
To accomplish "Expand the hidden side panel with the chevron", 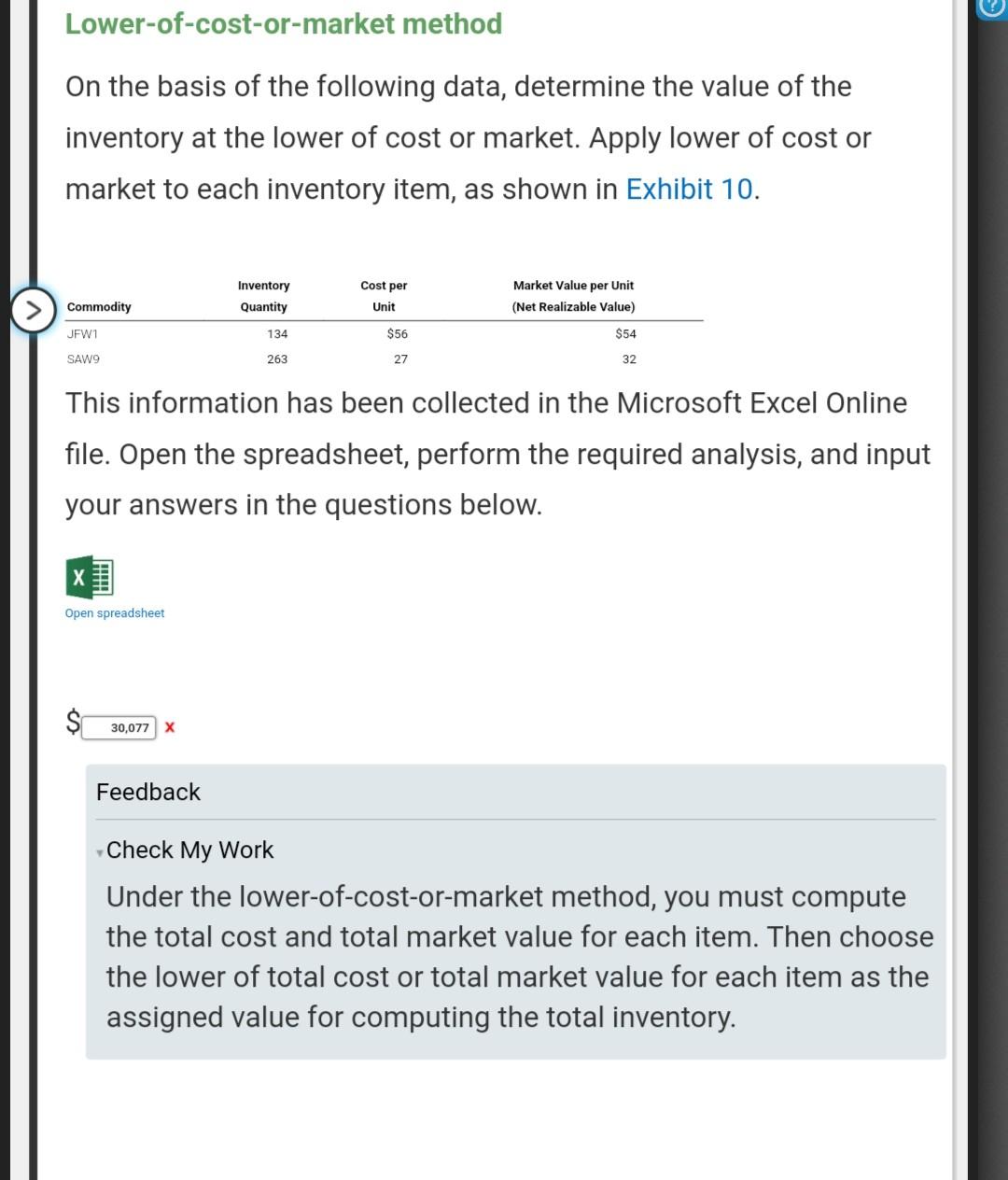I will coord(34,309).
